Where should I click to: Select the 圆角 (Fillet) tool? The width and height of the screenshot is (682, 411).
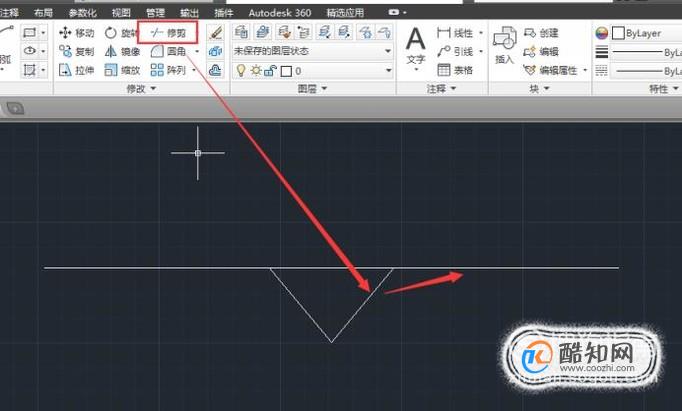pos(168,51)
